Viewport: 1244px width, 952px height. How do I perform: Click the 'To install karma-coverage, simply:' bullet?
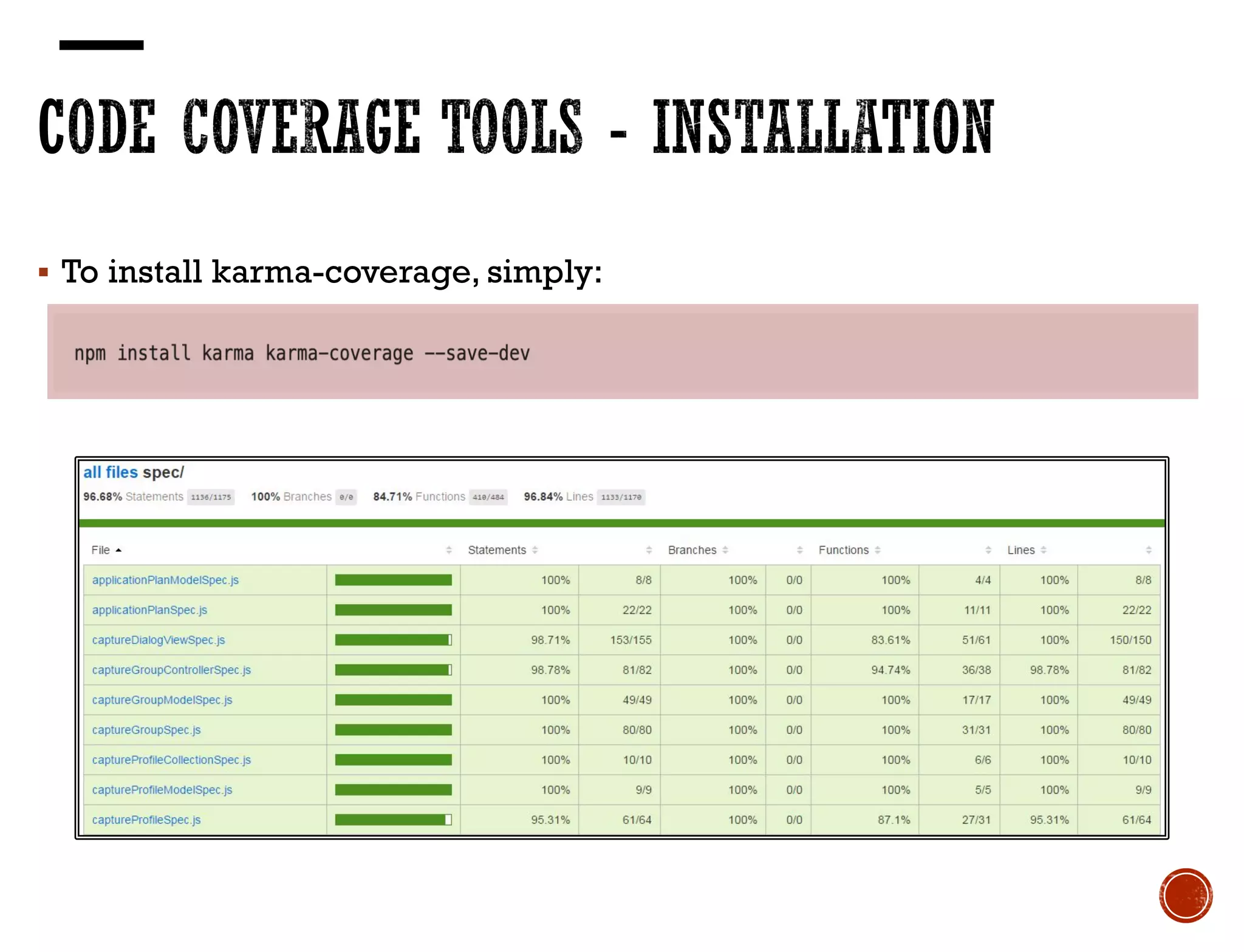(x=332, y=271)
